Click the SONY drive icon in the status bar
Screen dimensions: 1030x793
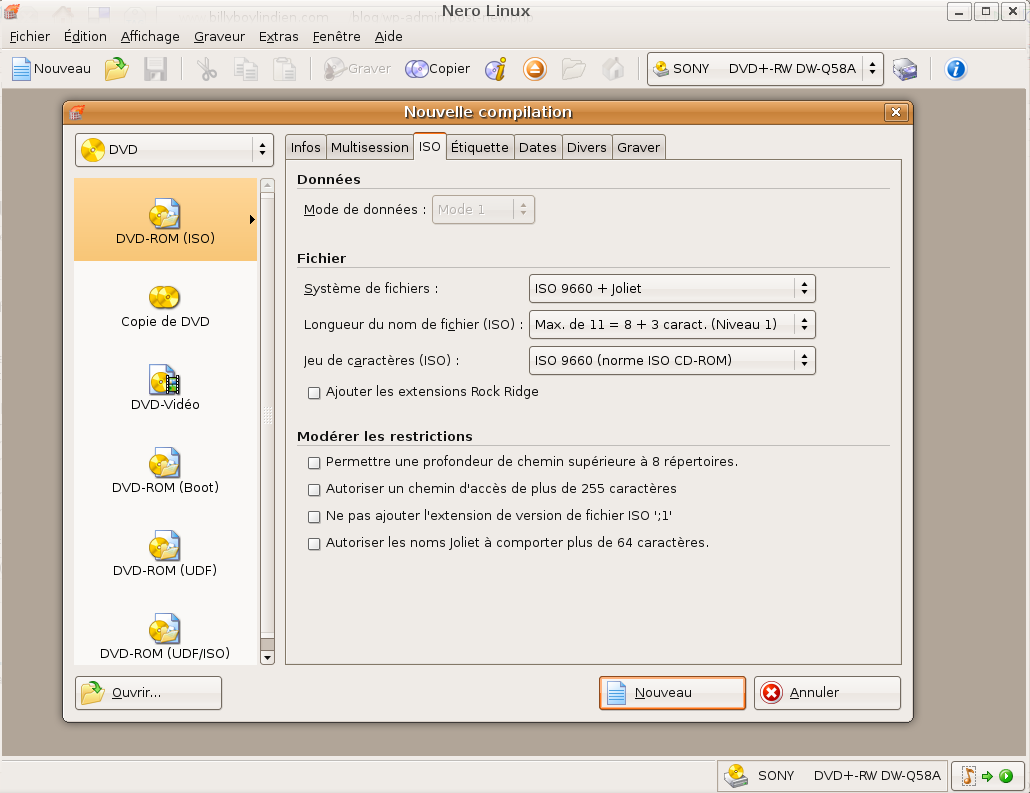736,776
